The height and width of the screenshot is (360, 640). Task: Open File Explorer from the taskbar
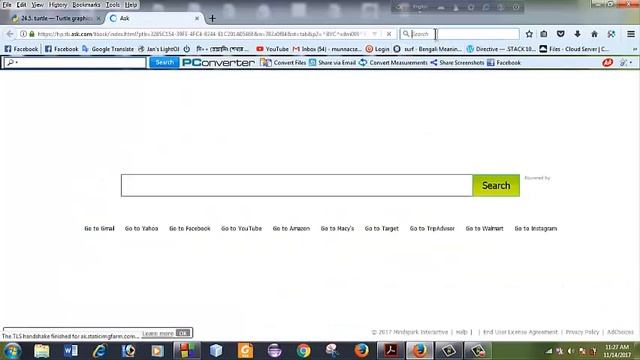[42, 351]
